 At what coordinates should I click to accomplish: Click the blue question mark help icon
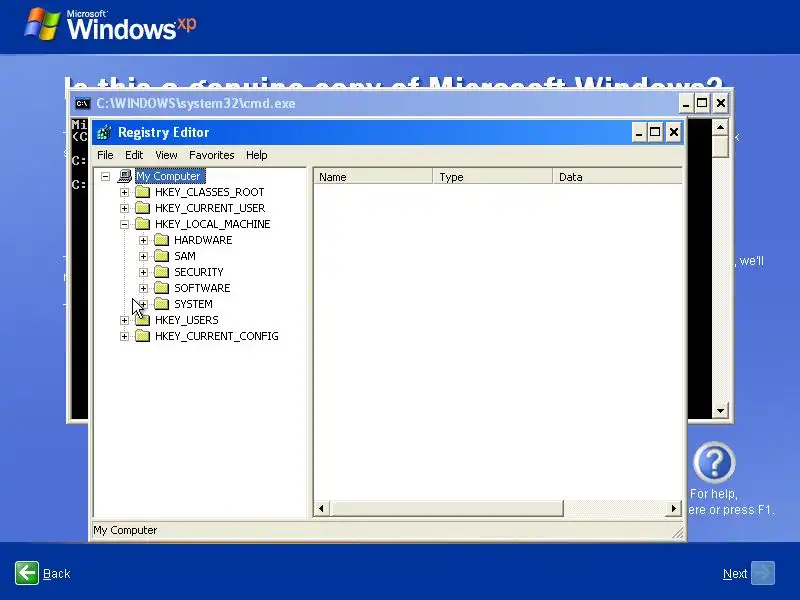coord(714,463)
